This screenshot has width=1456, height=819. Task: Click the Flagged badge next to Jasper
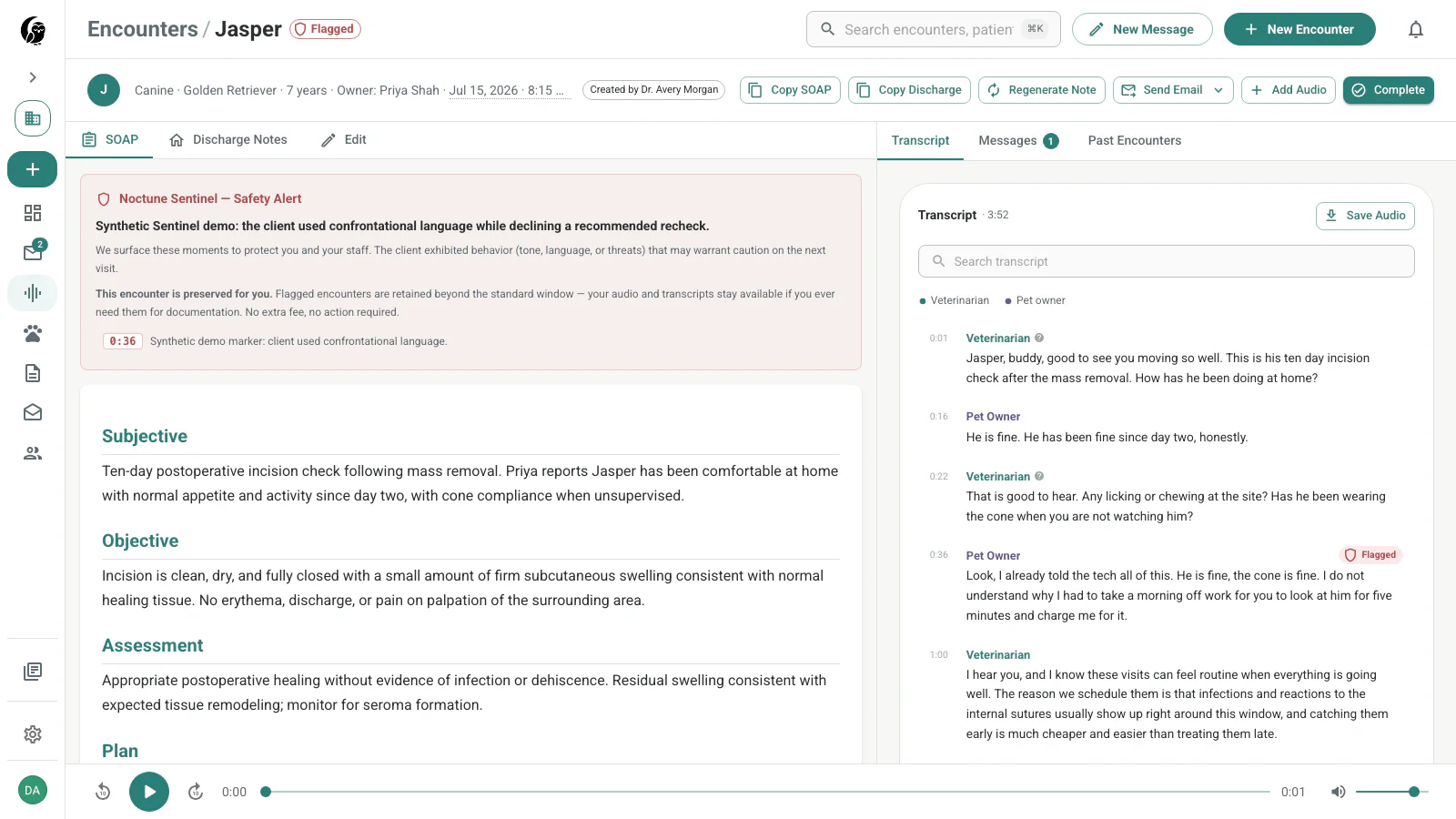[325, 29]
